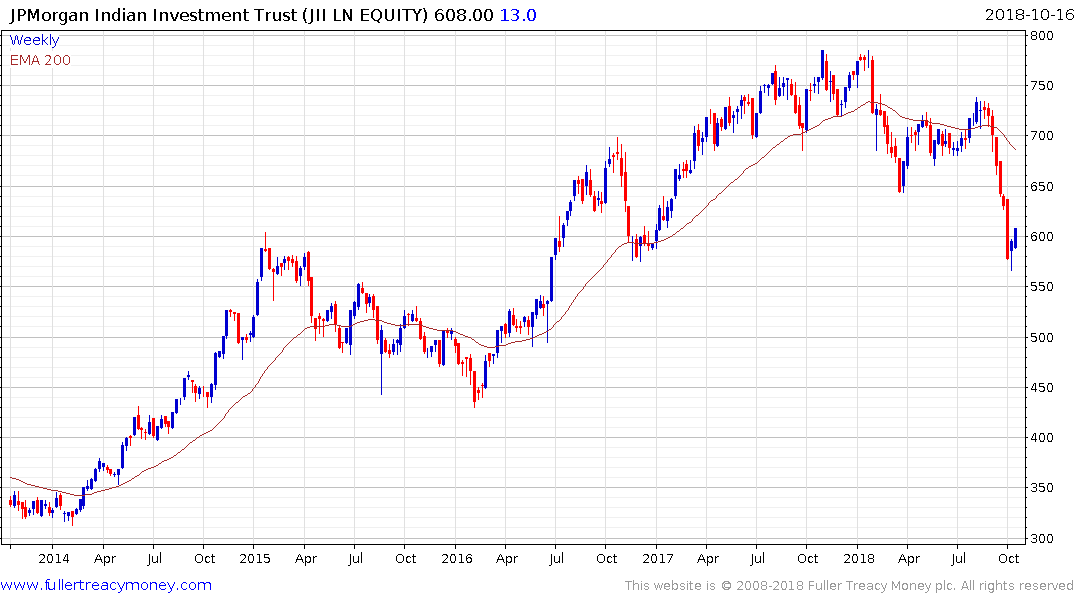The width and height of the screenshot is (1075, 600).
Task: Click the 300 price axis label
Action: coord(1042,538)
